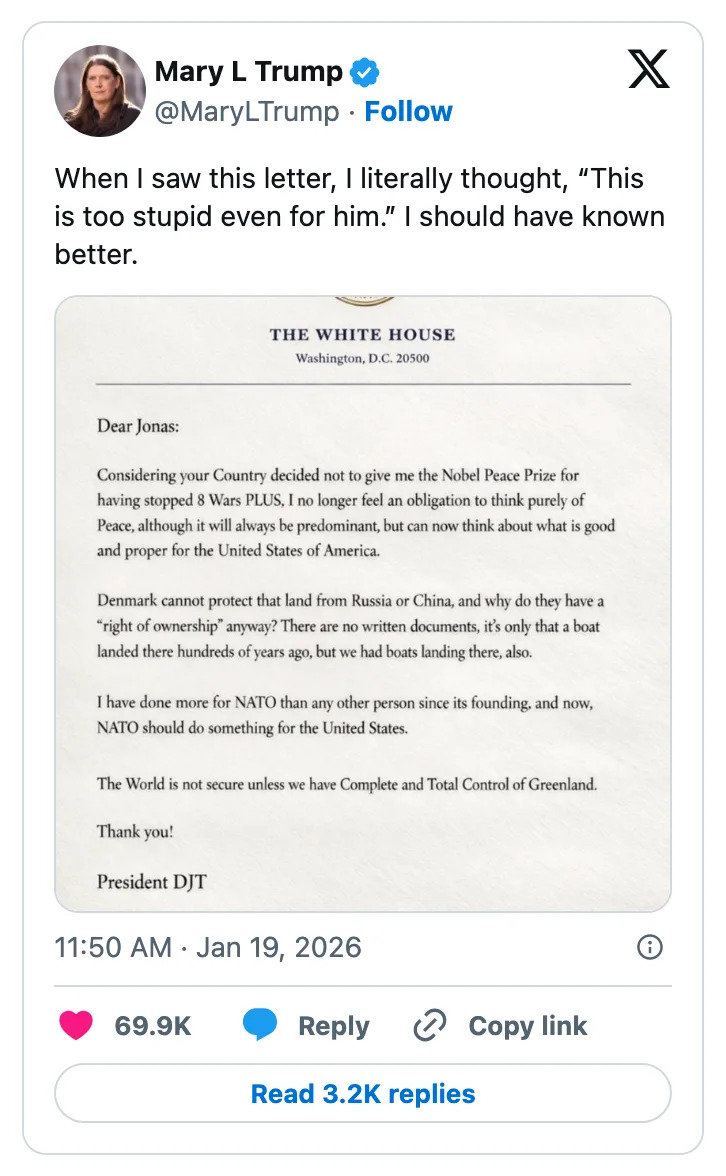Click the verified blue checkmark badge
726x1176 pixels.
pyautogui.click(x=363, y=71)
